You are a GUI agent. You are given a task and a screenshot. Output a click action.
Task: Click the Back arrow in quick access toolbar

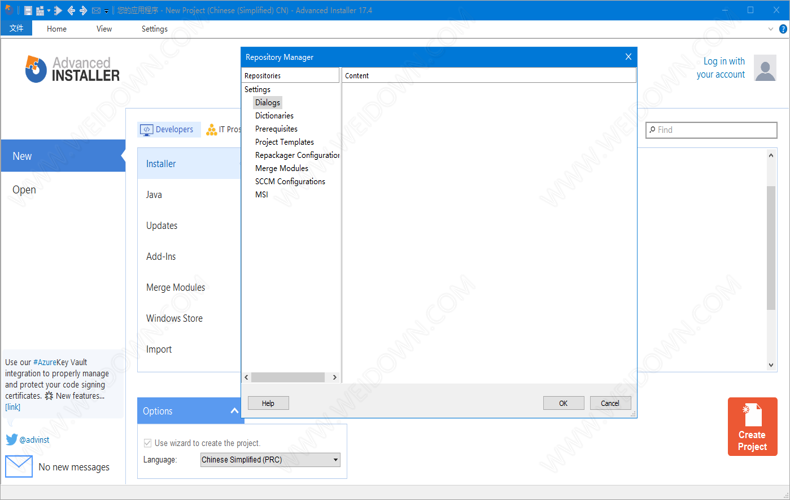pyautogui.click(x=71, y=10)
